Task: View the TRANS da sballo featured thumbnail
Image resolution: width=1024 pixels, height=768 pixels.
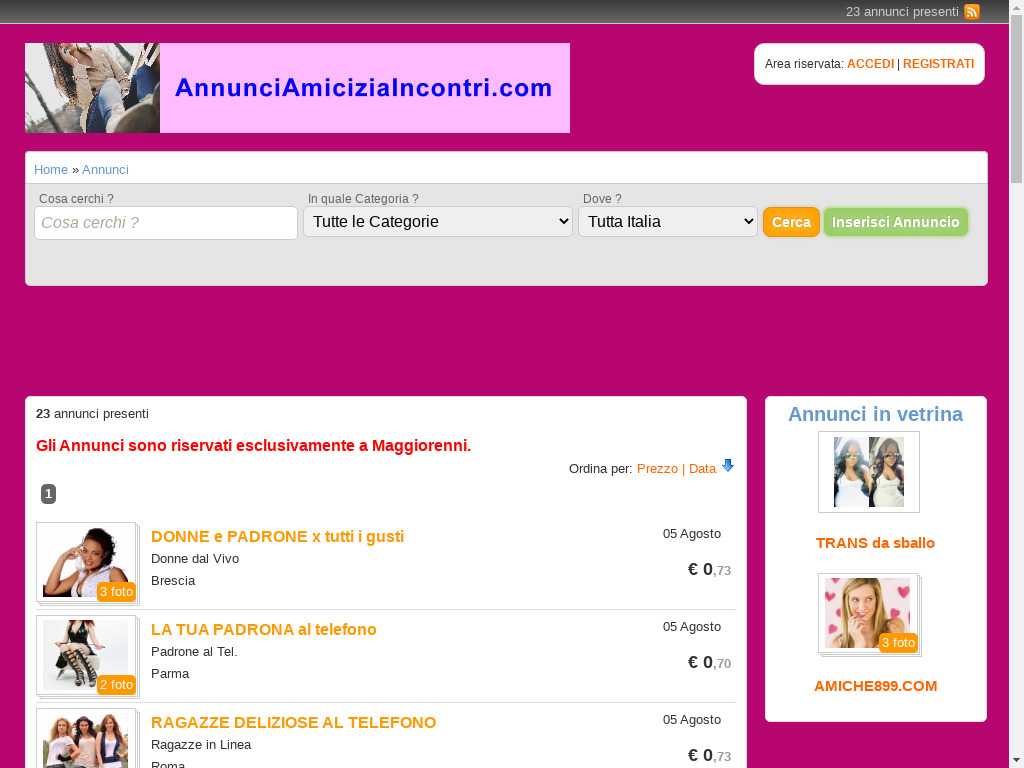Action: [869, 472]
